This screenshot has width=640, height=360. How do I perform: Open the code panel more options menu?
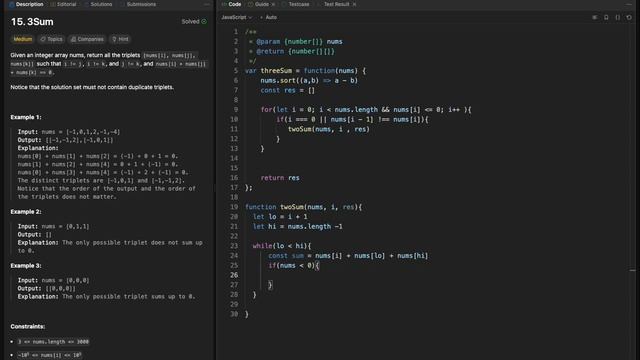click(x=629, y=4)
